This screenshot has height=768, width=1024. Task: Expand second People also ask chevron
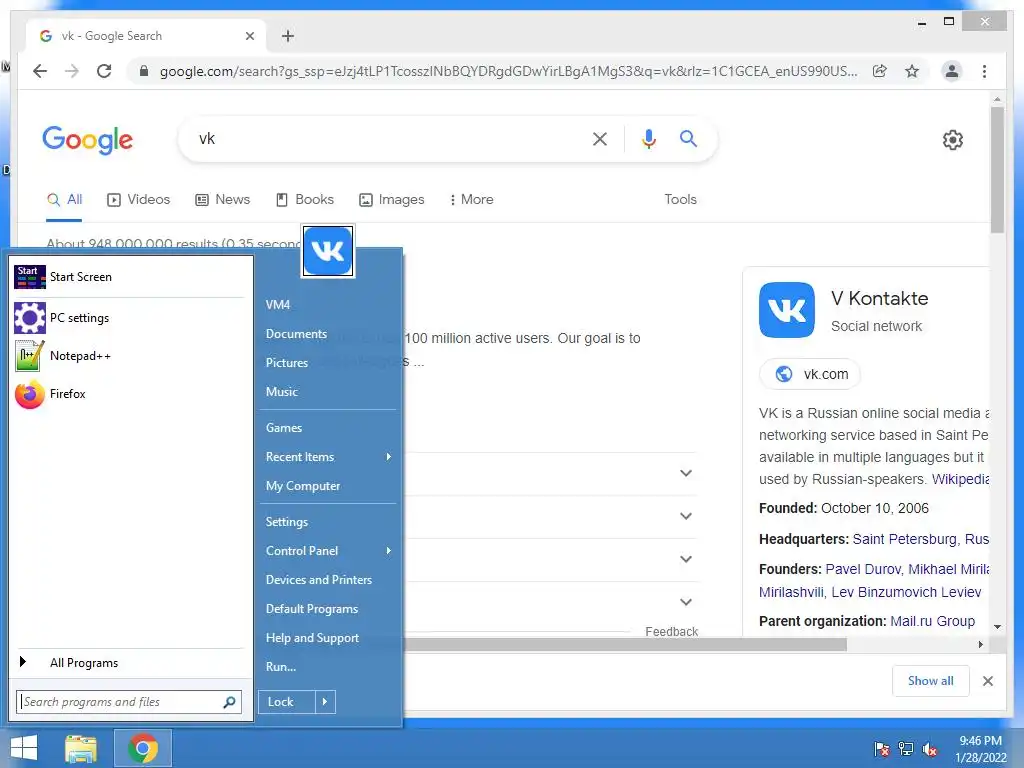coord(686,516)
